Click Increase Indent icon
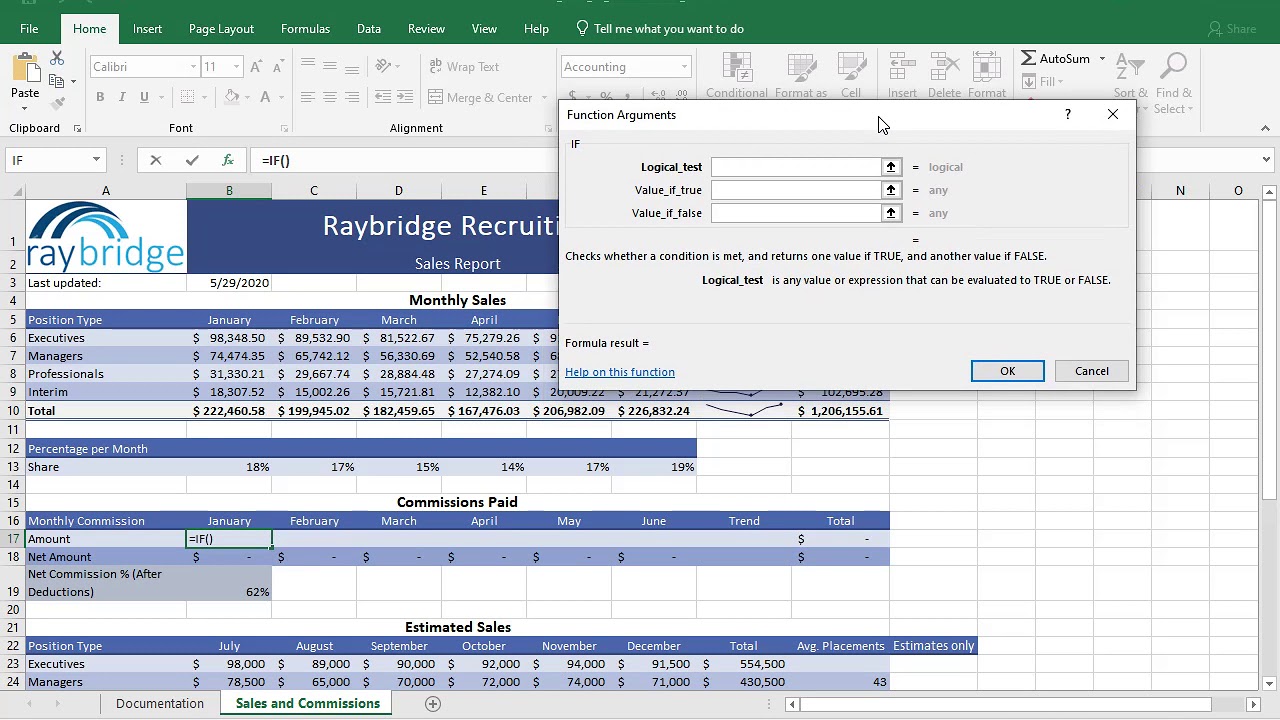 pyautogui.click(x=405, y=97)
